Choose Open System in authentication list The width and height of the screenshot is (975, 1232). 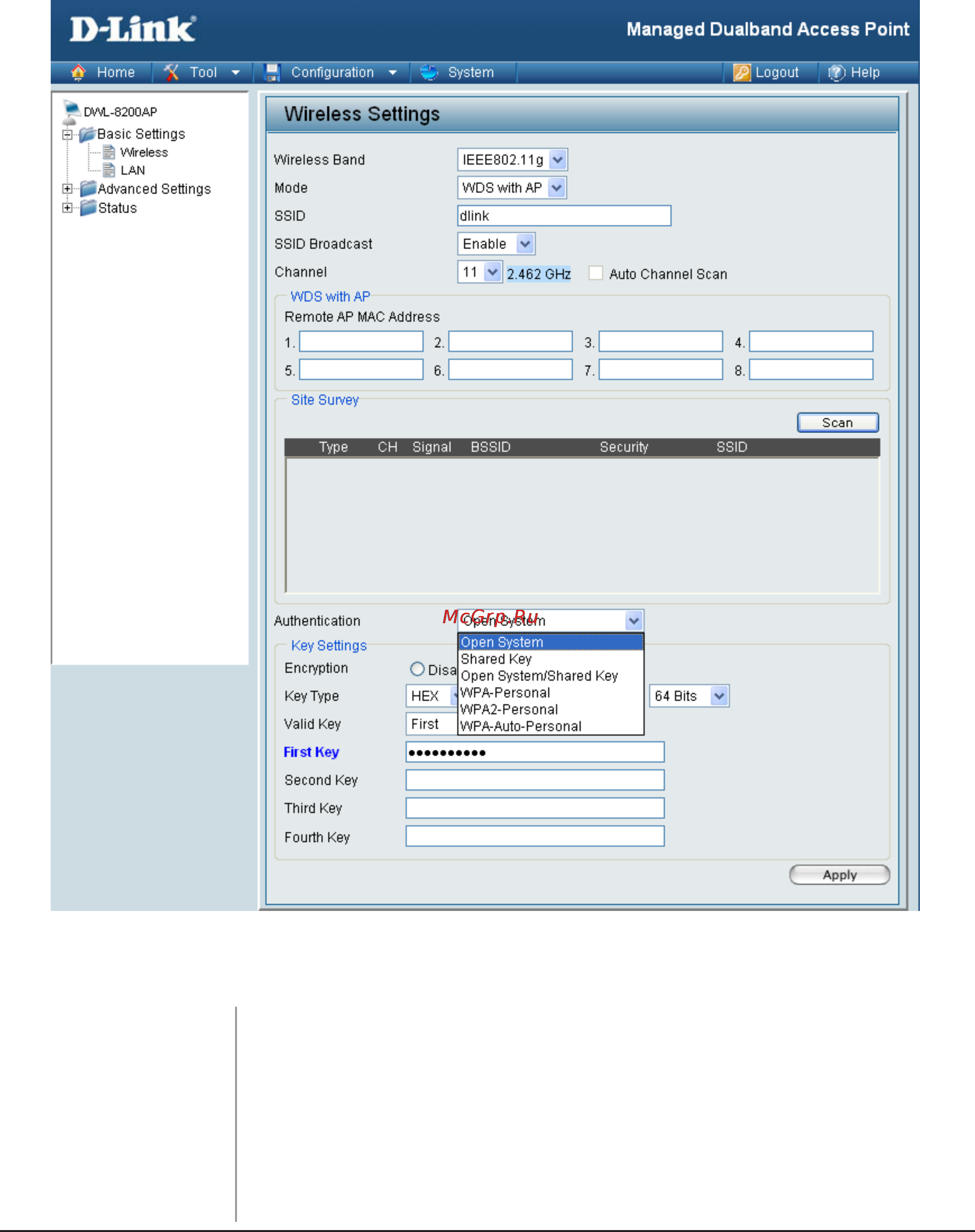[x=550, y=642]
